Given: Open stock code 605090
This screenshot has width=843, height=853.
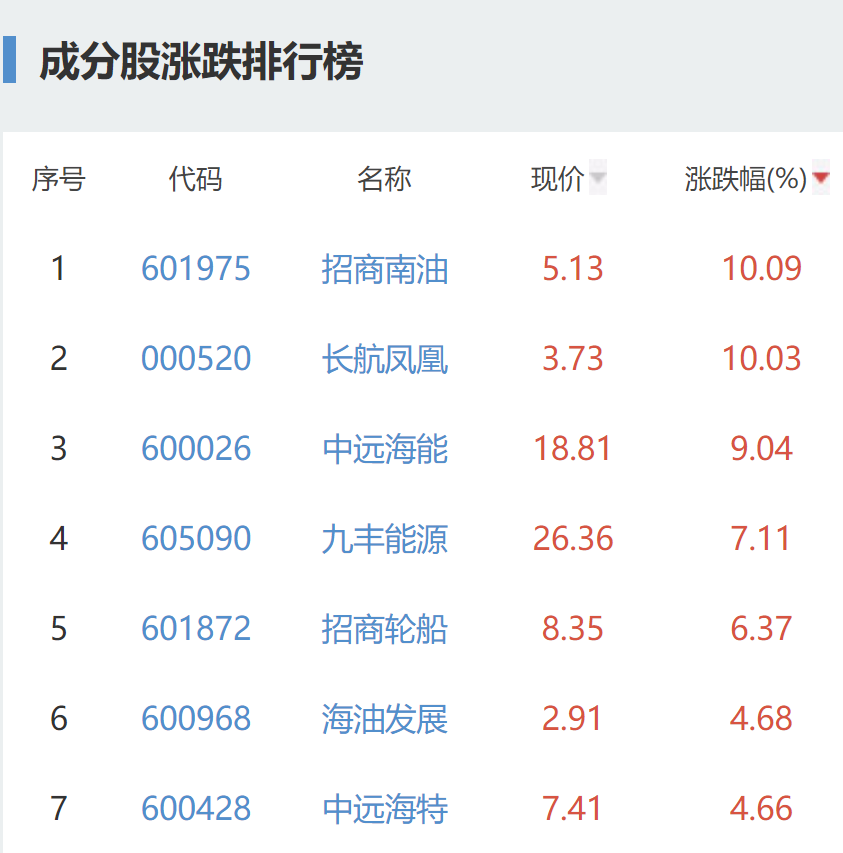Looking at the screenshot, I should (x=196, y=538).
